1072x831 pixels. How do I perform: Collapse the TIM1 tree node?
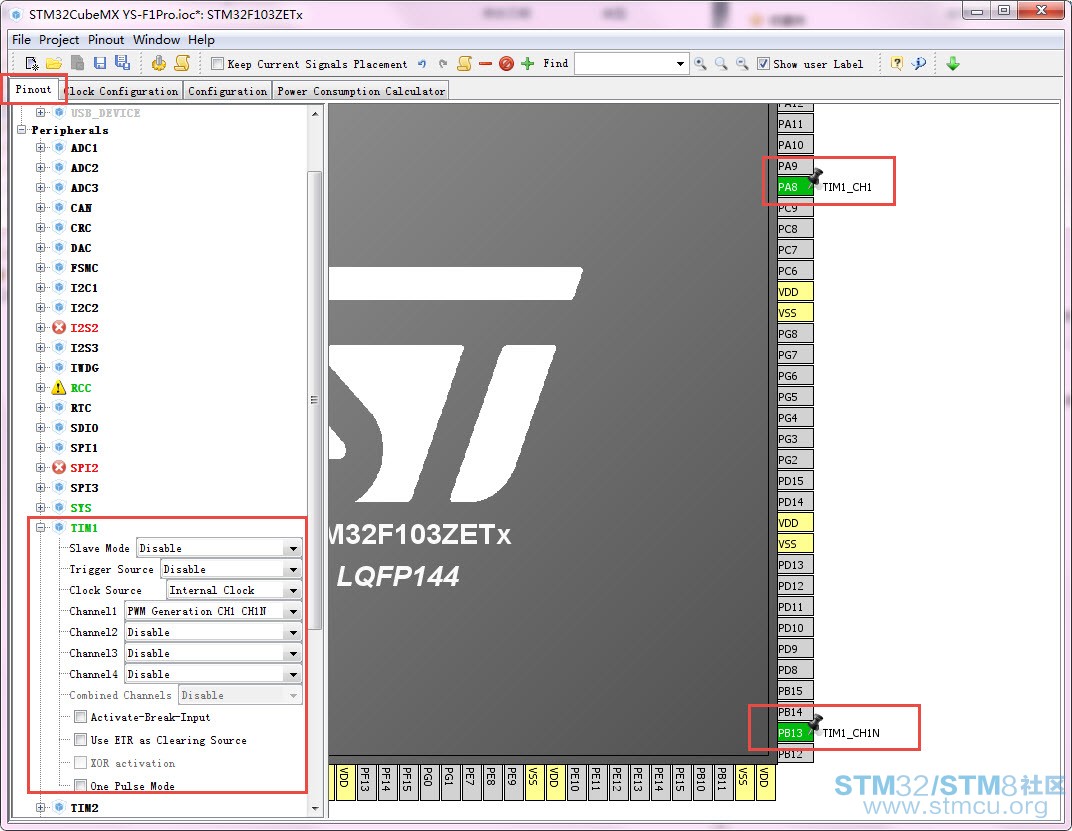click(x=40, y=527)
